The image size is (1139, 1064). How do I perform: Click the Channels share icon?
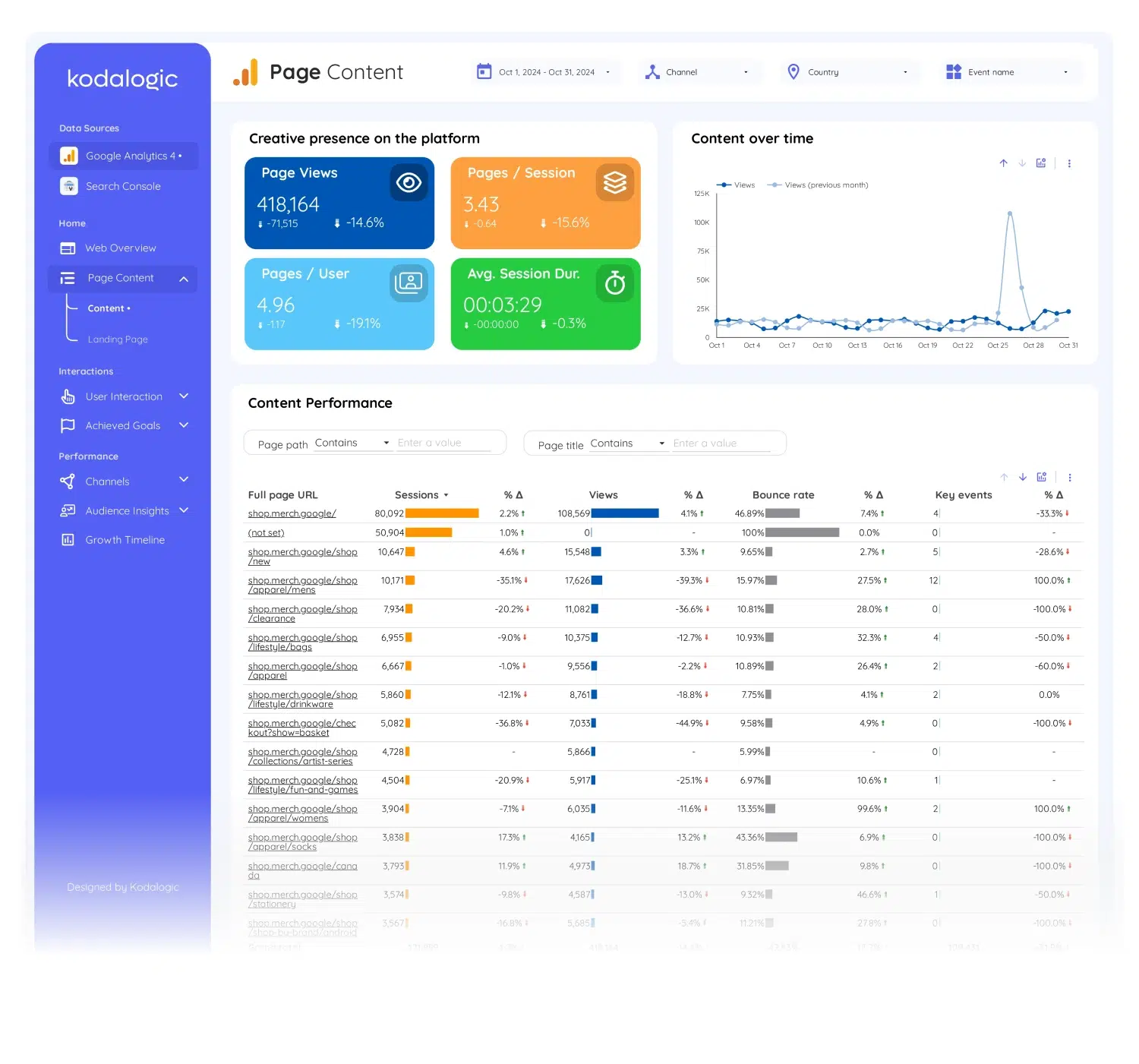point(68,481)
